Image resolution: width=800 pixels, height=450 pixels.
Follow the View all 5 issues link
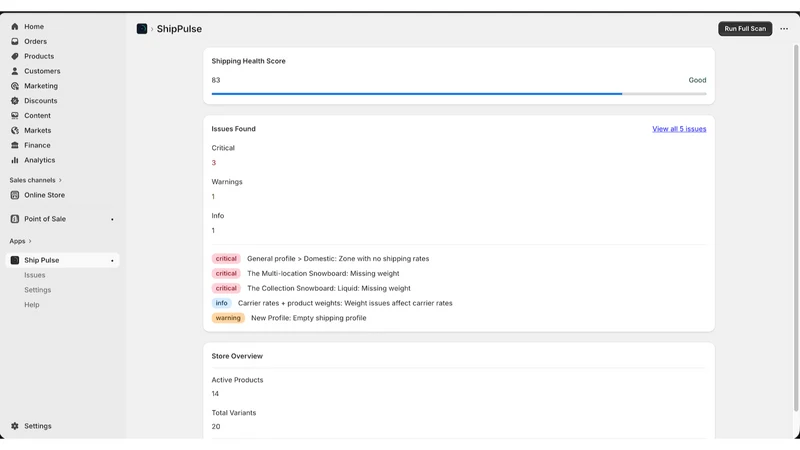pos(679,129)
